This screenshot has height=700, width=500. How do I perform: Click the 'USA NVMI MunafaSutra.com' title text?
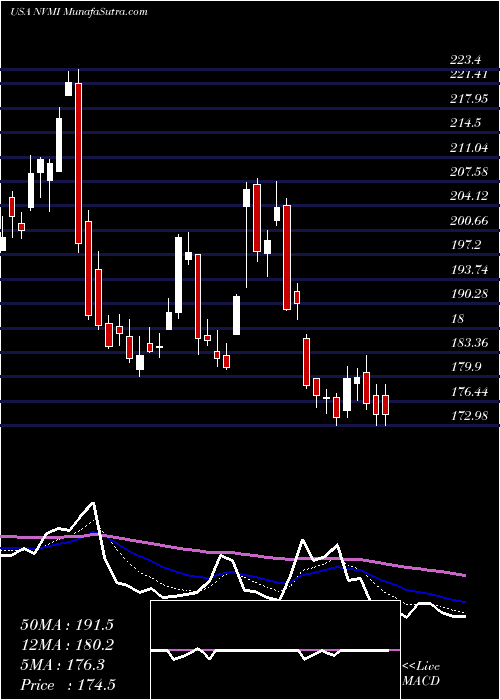79,12
